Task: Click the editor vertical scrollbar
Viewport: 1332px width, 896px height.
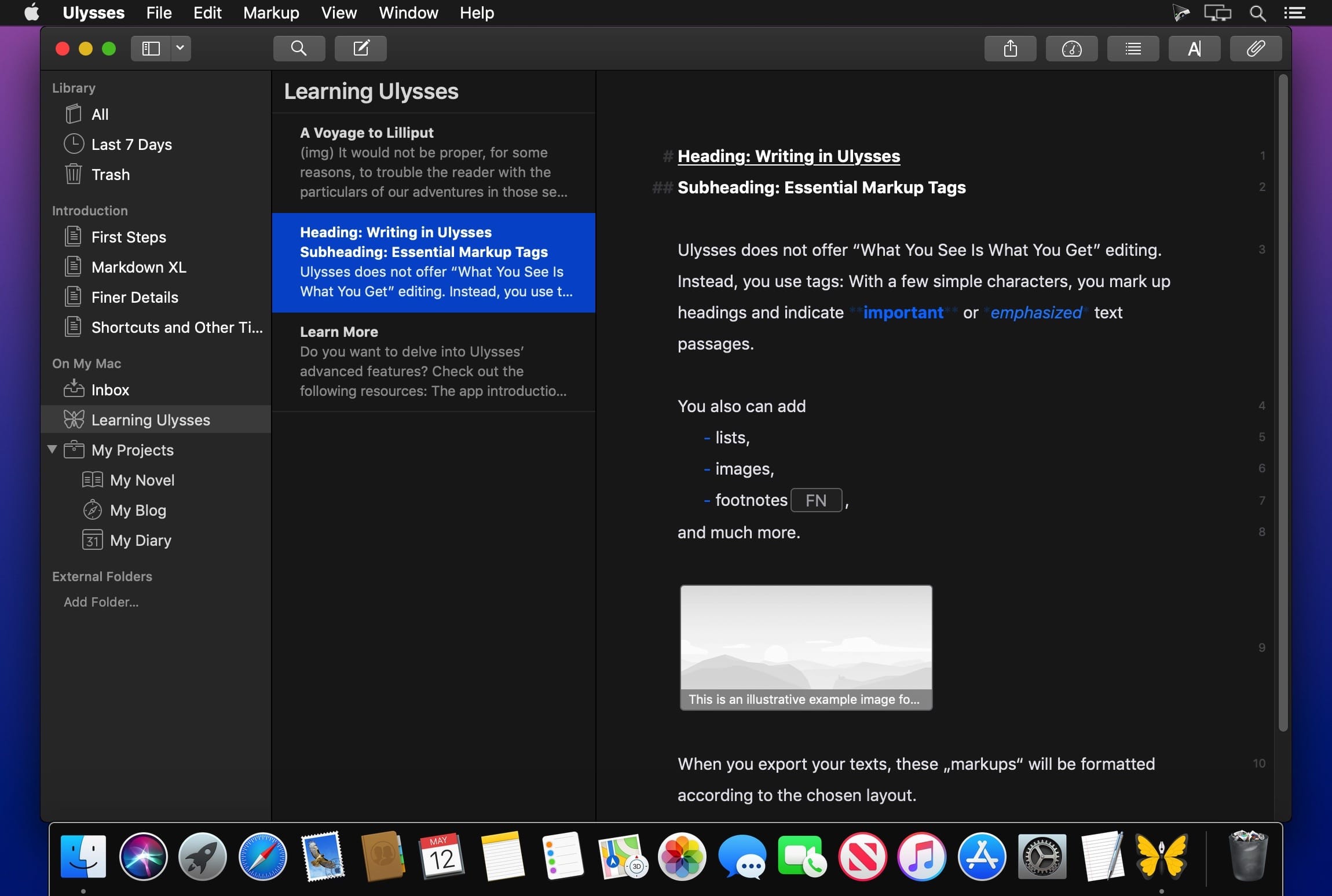Action: pyautogui.click(x=1283, y=405)
